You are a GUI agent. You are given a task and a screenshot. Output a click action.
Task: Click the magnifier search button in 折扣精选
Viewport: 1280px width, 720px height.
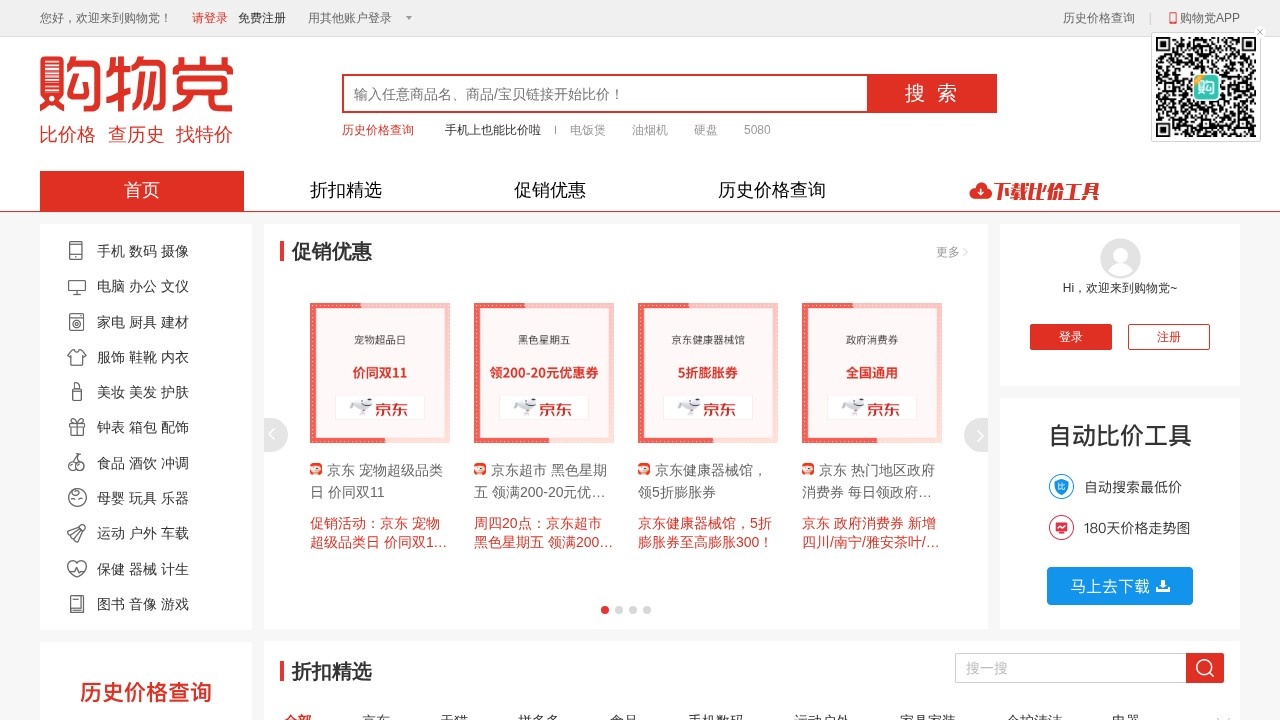pos(1205,668)
